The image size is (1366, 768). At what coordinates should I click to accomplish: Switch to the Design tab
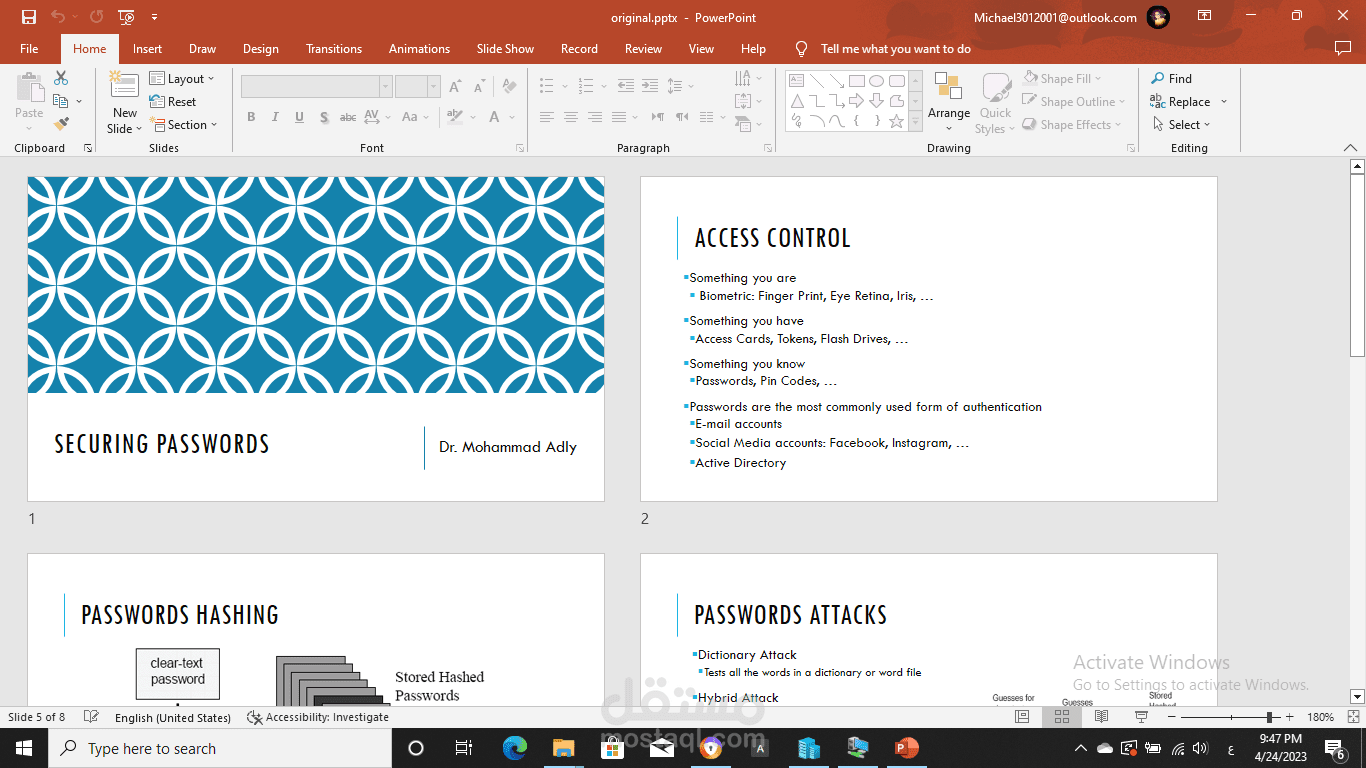[260, 49]
